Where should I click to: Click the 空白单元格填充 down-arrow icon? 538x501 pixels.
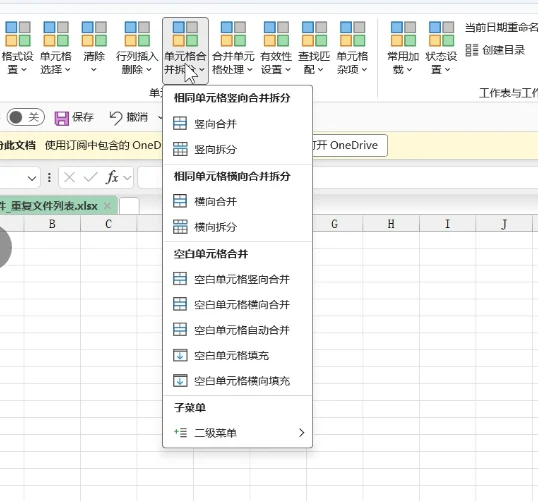(180, 356)
